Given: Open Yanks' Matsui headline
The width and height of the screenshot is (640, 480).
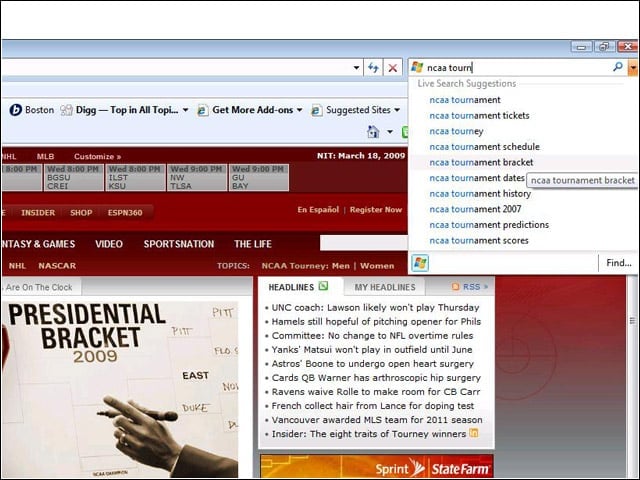Looking at the screenshot, I should coord(372,350).
